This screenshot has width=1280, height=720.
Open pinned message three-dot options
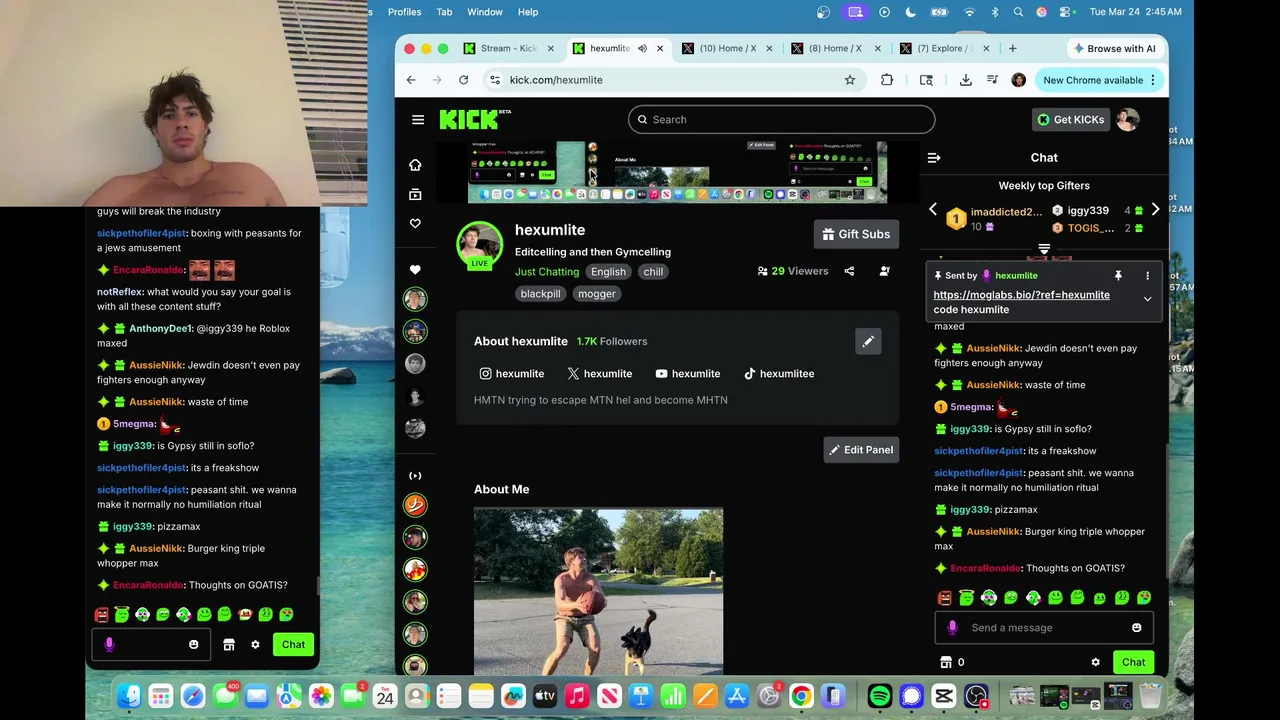[1147, 276]
